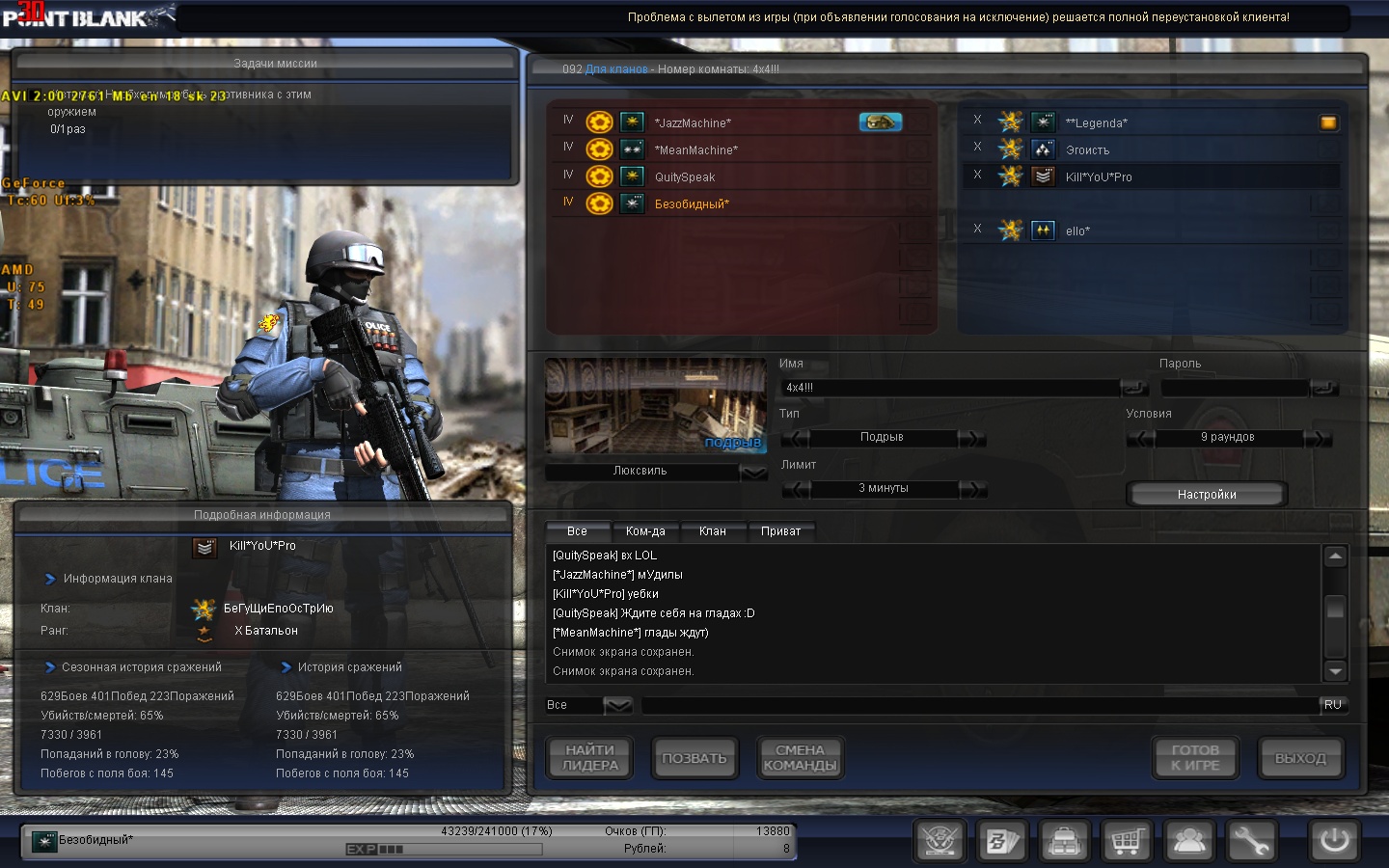
Task: Switch to the Клан chat tab
Action: (x=713, y=531)
